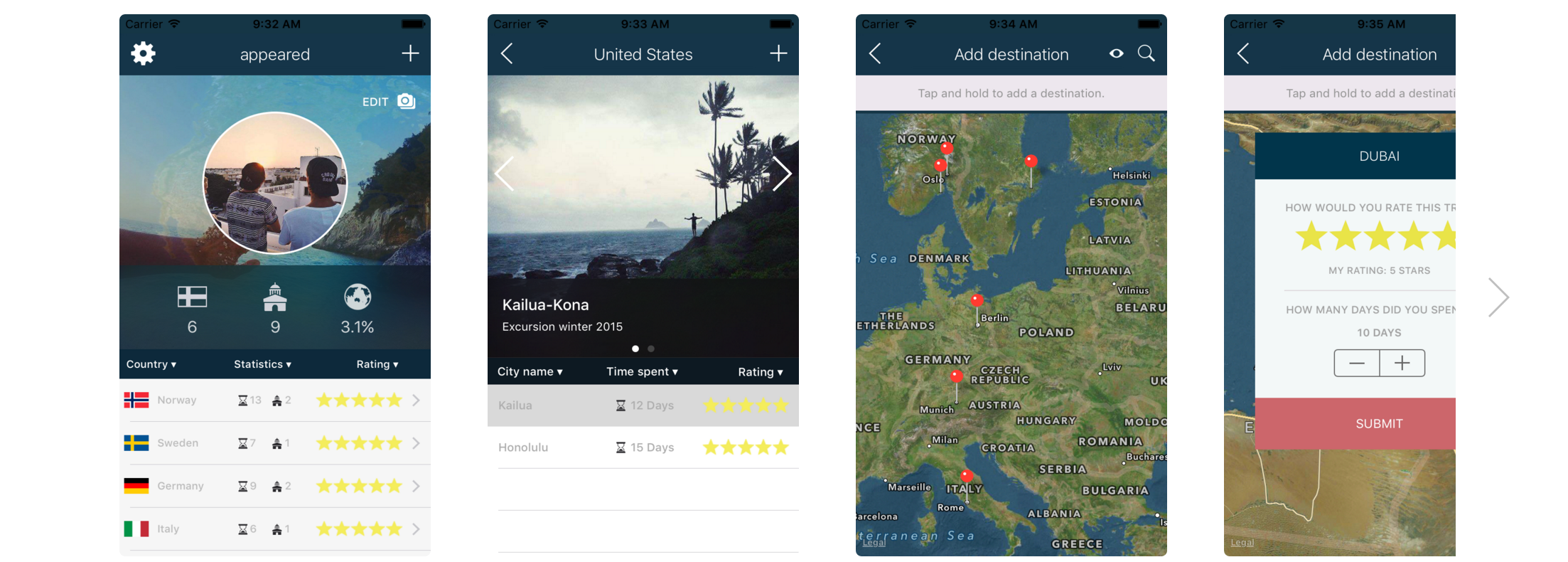Select the Honolulu city row
The width and height of the screenshot is (1568, 562).
click(643, 447)
